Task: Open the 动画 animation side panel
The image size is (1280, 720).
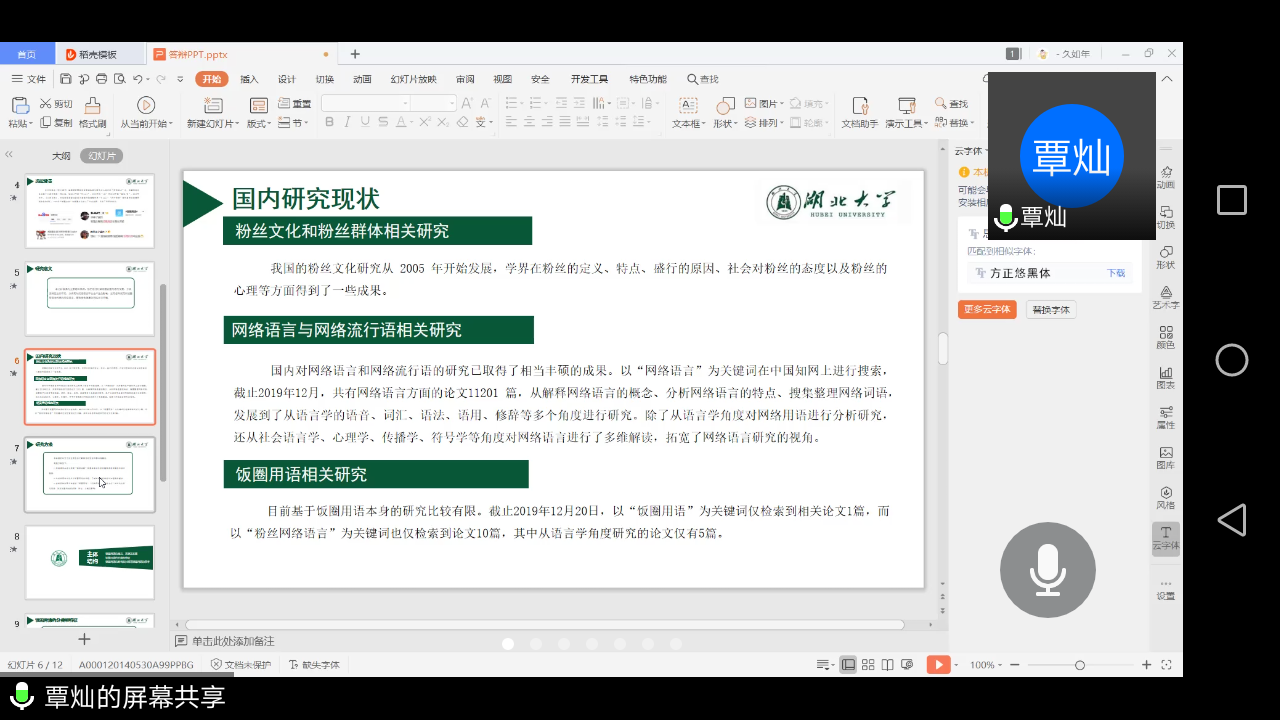Action: click(1166, 178)
